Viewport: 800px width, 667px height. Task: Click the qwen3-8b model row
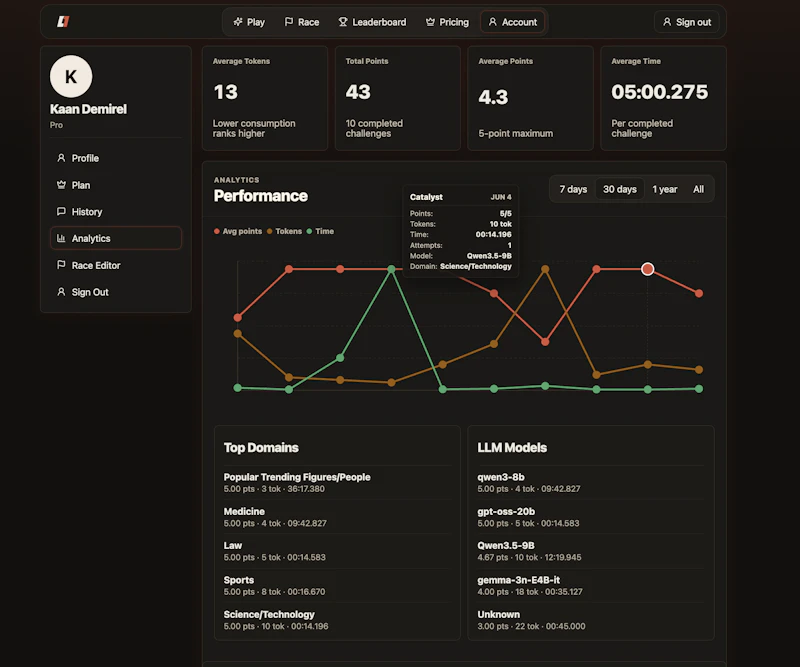tap(591, 483)
